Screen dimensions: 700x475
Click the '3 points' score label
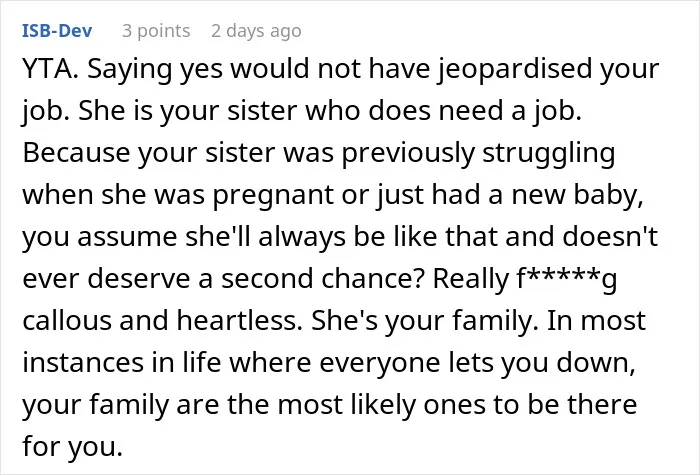click(156, 31)
